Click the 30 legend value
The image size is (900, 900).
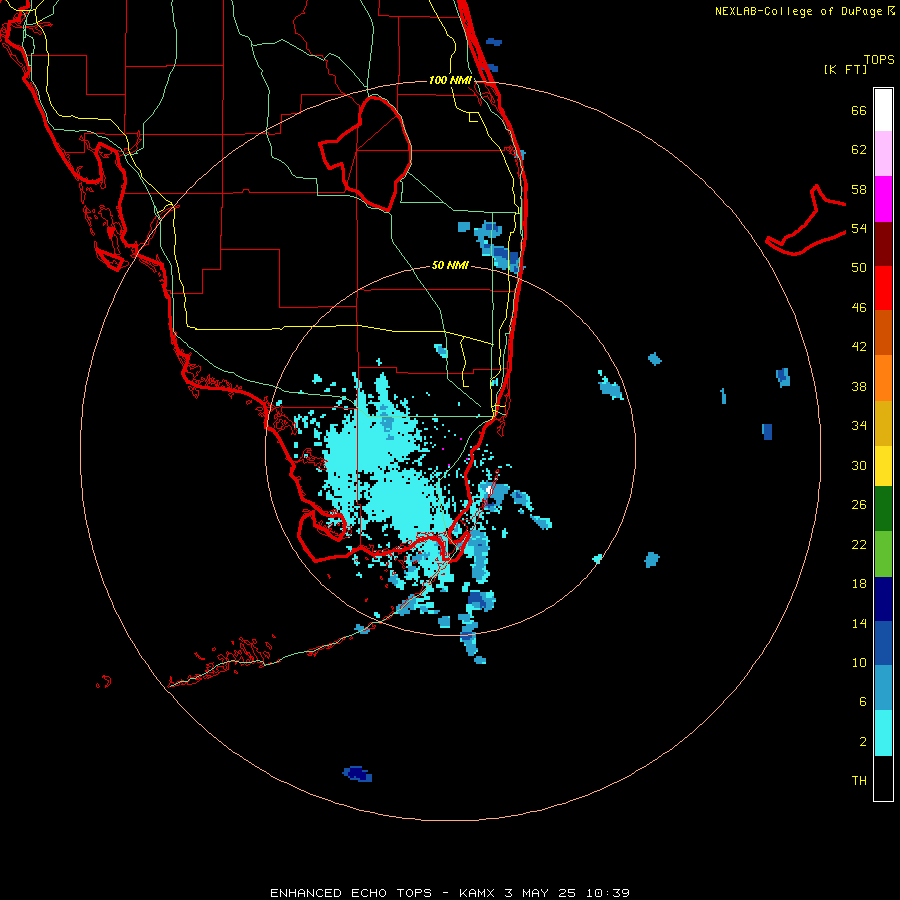859,465
